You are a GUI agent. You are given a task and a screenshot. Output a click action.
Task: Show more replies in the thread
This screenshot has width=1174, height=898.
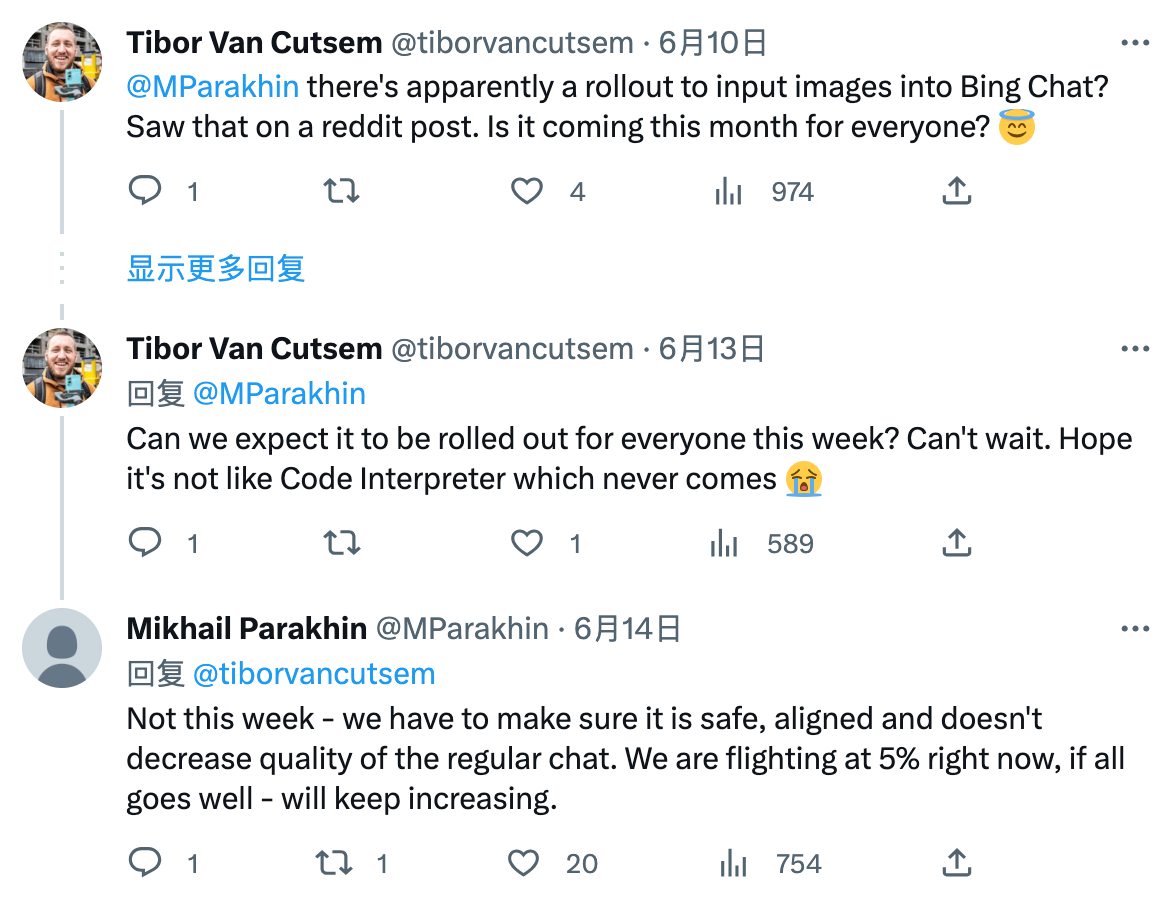pos(216,269)
